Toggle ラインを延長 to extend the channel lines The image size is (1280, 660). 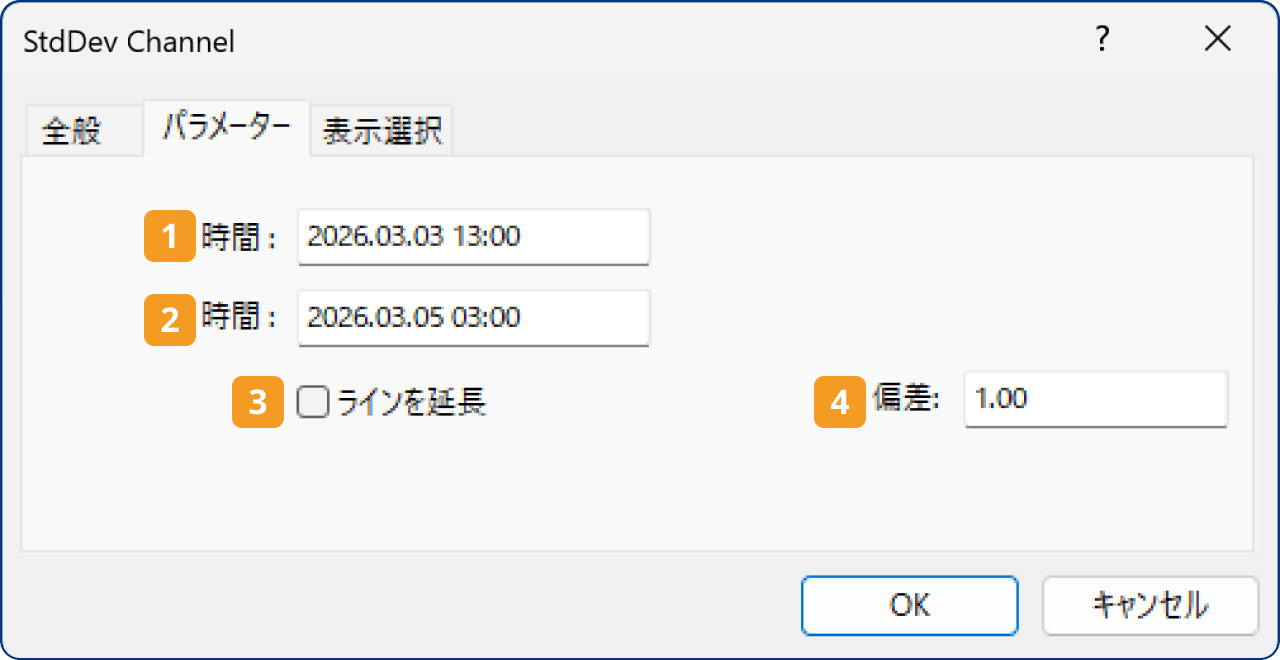click(x=312, y=402)
